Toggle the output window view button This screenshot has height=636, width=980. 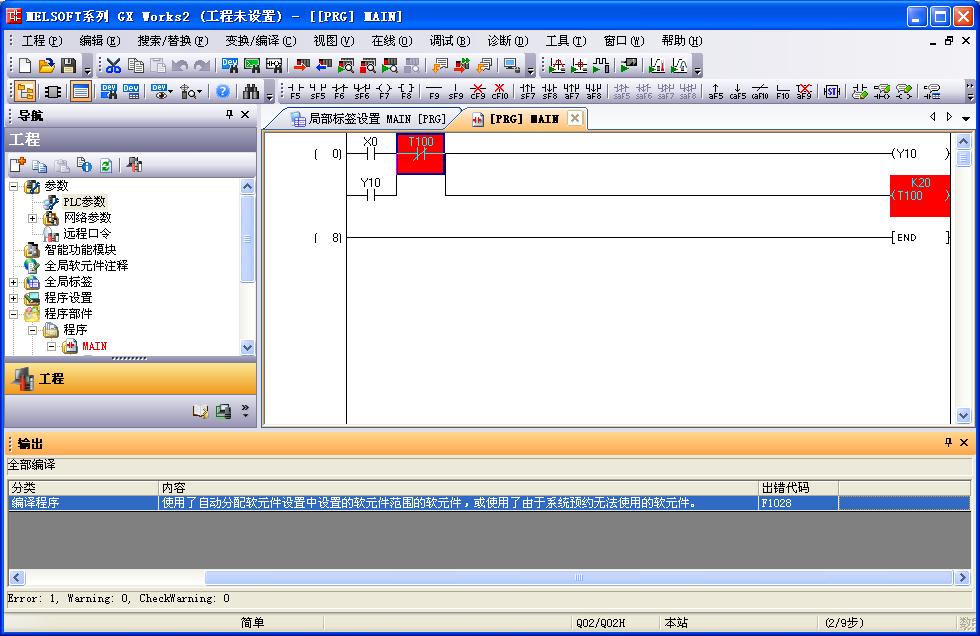80,92
